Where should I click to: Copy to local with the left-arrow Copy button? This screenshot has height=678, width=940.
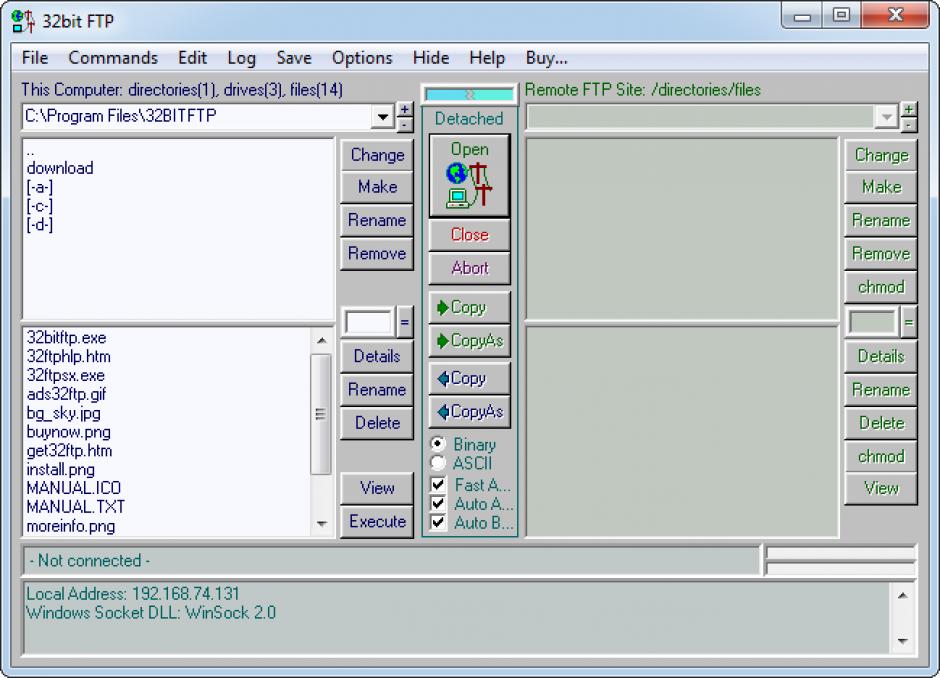(x=469, y=378)
